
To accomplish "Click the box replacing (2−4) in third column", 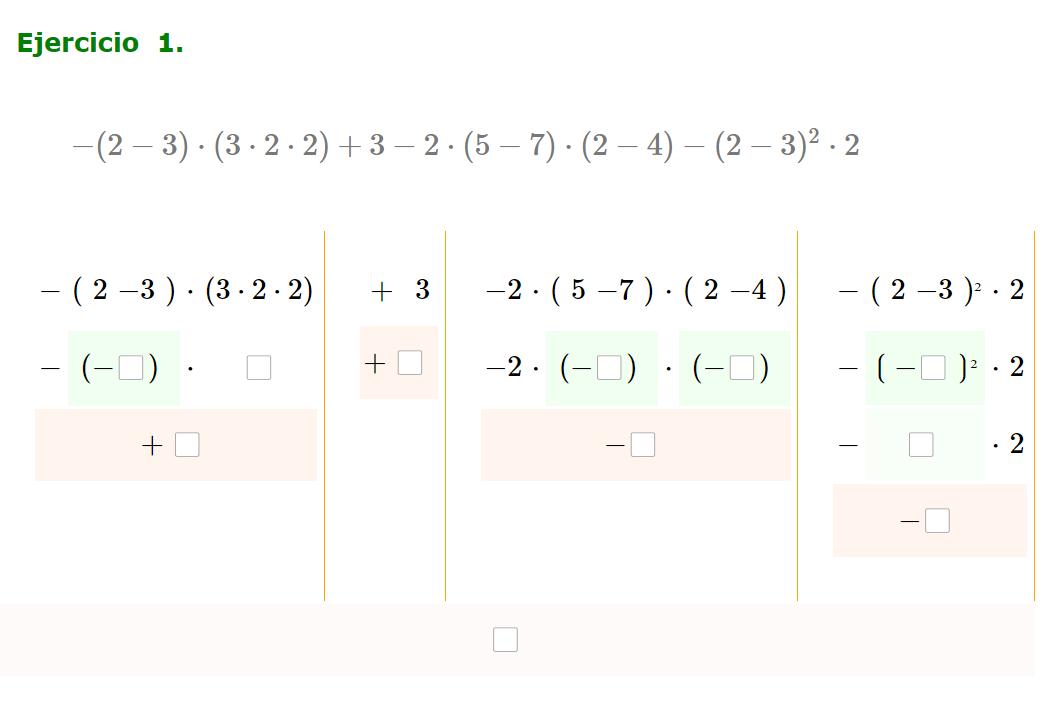I will point(741,368).
